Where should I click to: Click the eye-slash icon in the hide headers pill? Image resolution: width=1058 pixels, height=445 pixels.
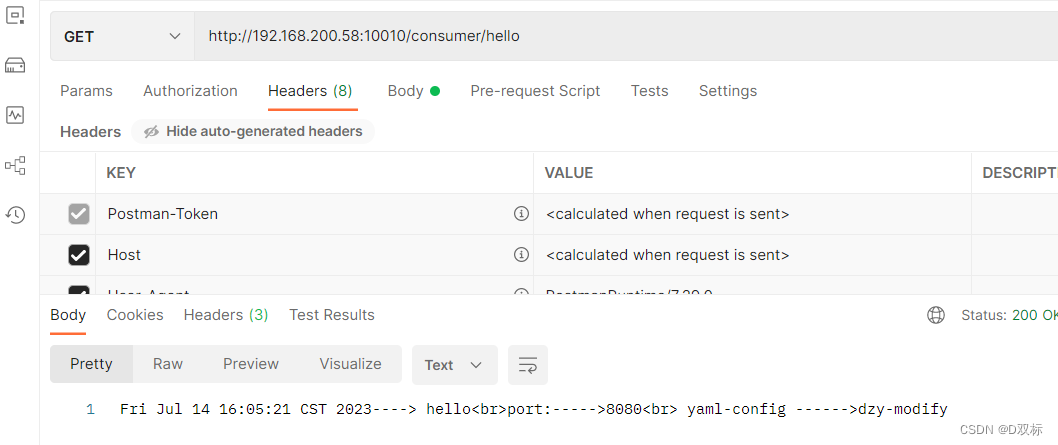[x=152, y=131]
